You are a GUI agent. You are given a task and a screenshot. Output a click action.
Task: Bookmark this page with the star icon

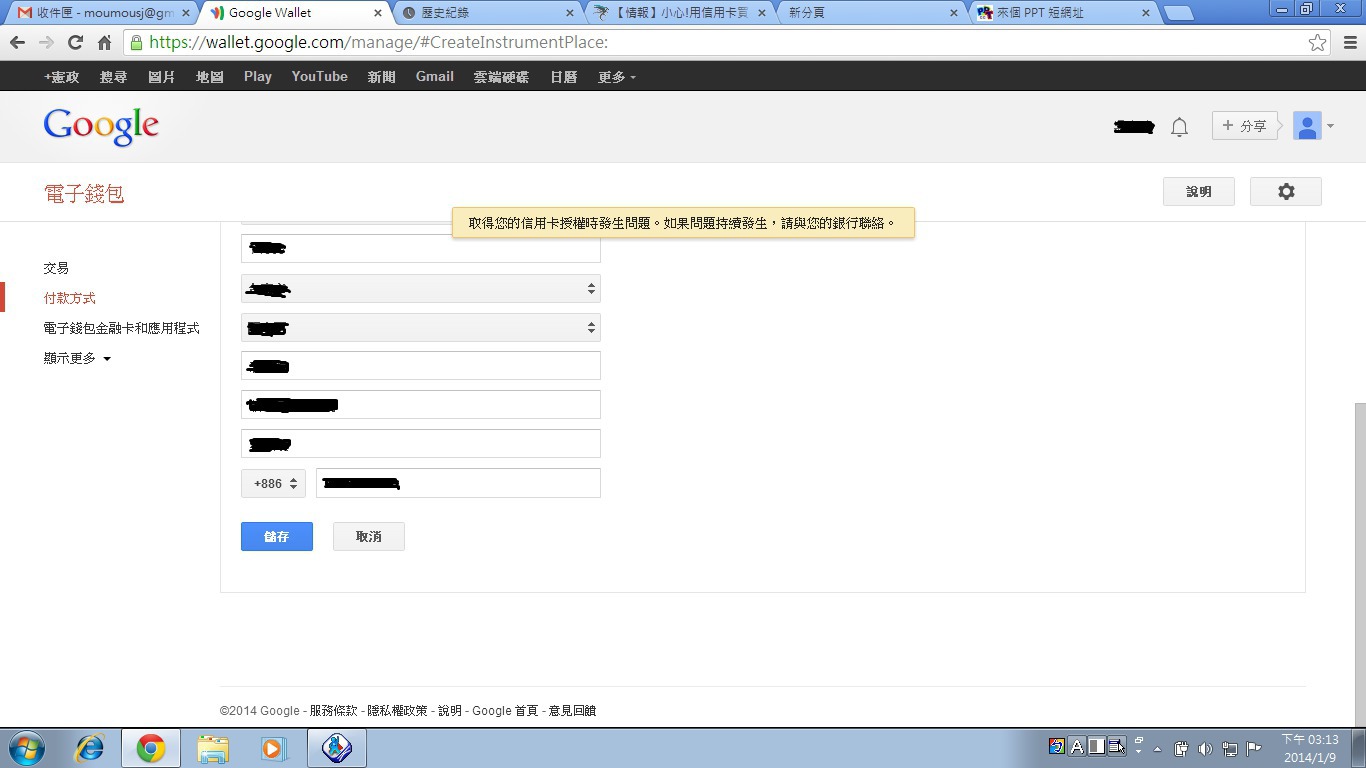click(x=1318, y=43)
